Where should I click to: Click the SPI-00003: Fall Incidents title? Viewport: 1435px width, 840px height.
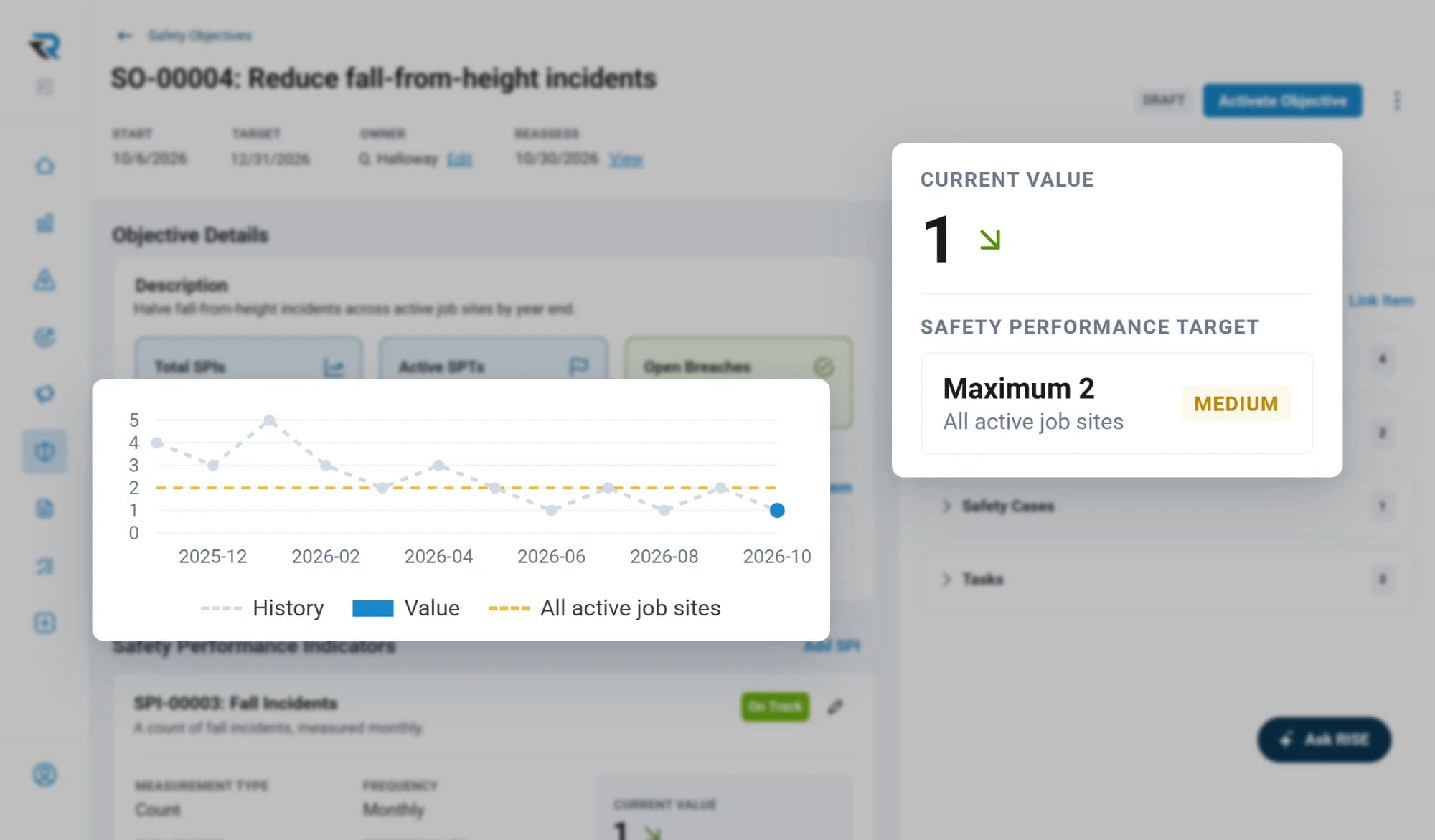(235, 703)
